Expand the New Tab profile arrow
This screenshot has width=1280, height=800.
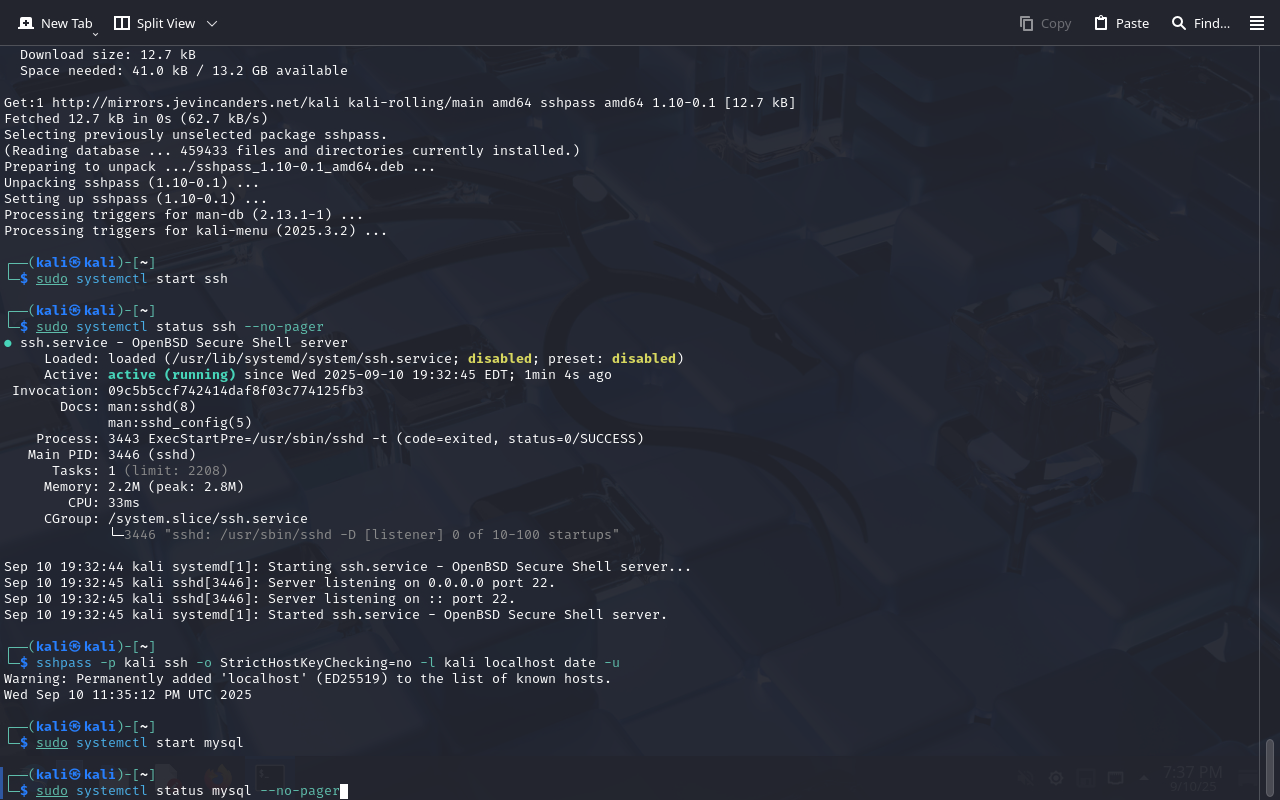coord(96,33)
